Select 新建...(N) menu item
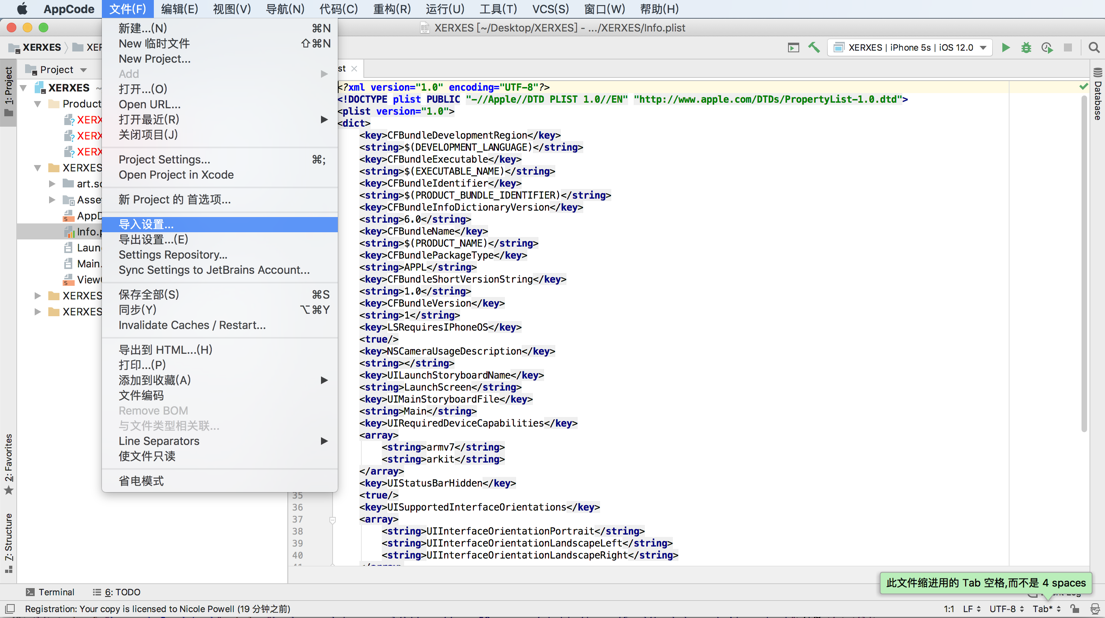The image size is (1105, 618). point(220,28)
